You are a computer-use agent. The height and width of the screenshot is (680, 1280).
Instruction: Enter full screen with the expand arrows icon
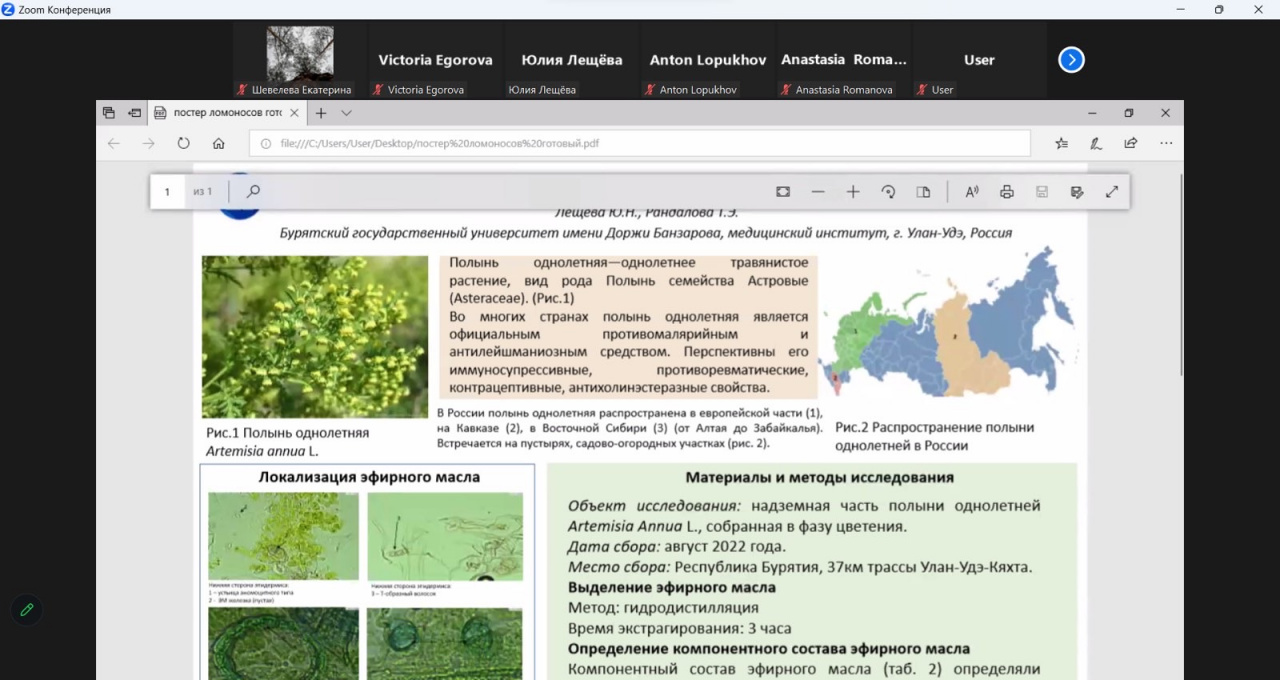point(1112,192)
